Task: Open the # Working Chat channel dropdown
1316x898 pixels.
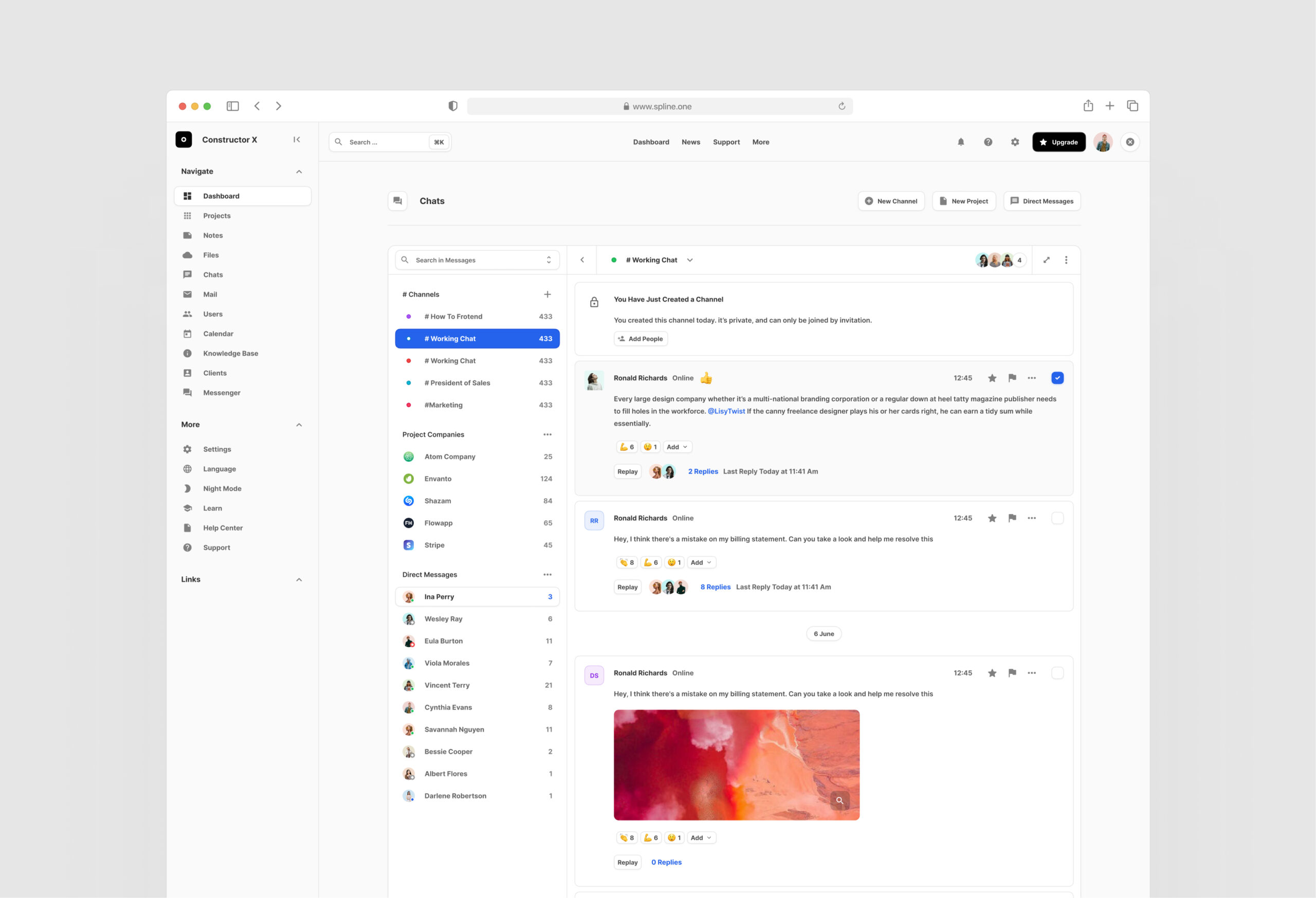Action: click(x=690, y=260)
